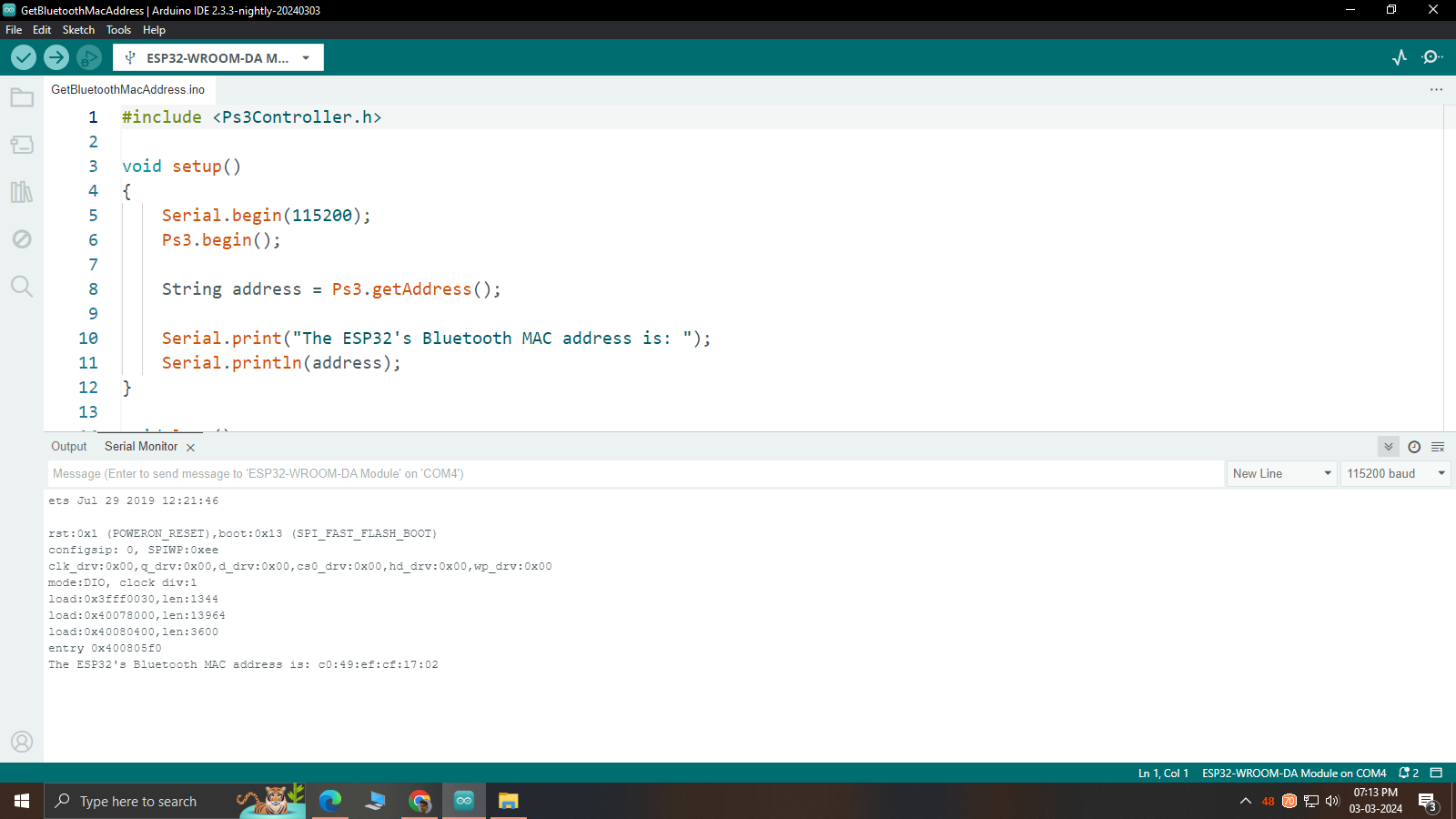Show hidden system tray icons chevron

(1245, 801)
